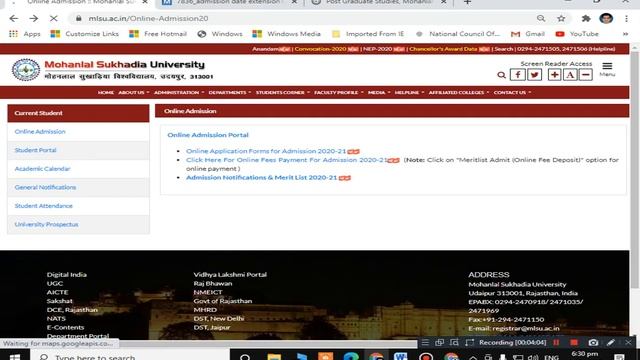
Task: Click the NEP-2020 ticker link
Action: (x=378, y=49)
